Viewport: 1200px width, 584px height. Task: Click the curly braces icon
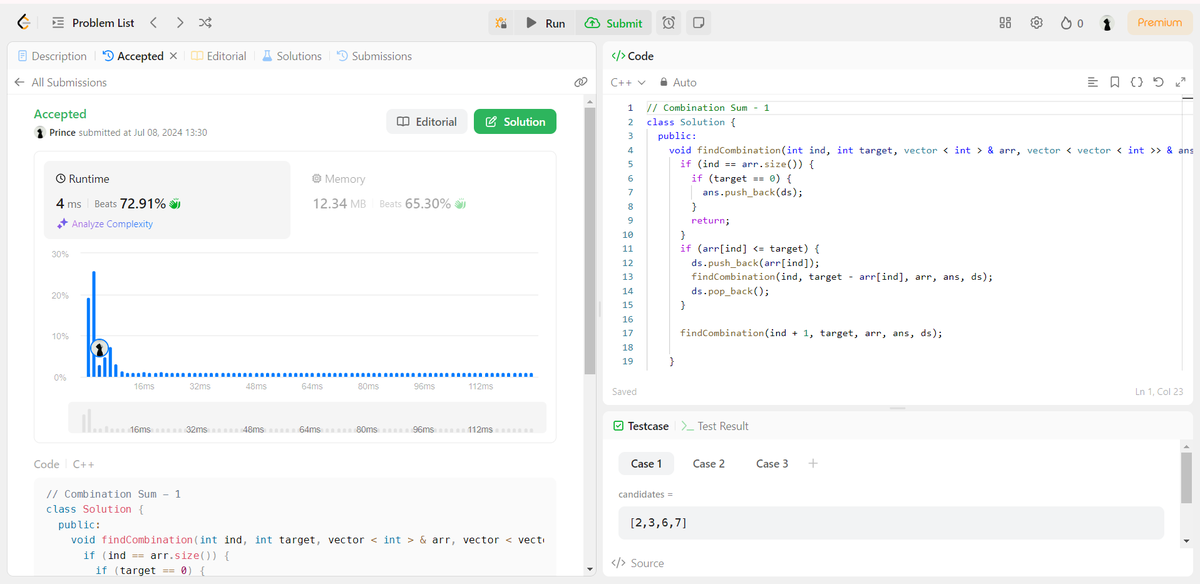[x=1136, y=82]
